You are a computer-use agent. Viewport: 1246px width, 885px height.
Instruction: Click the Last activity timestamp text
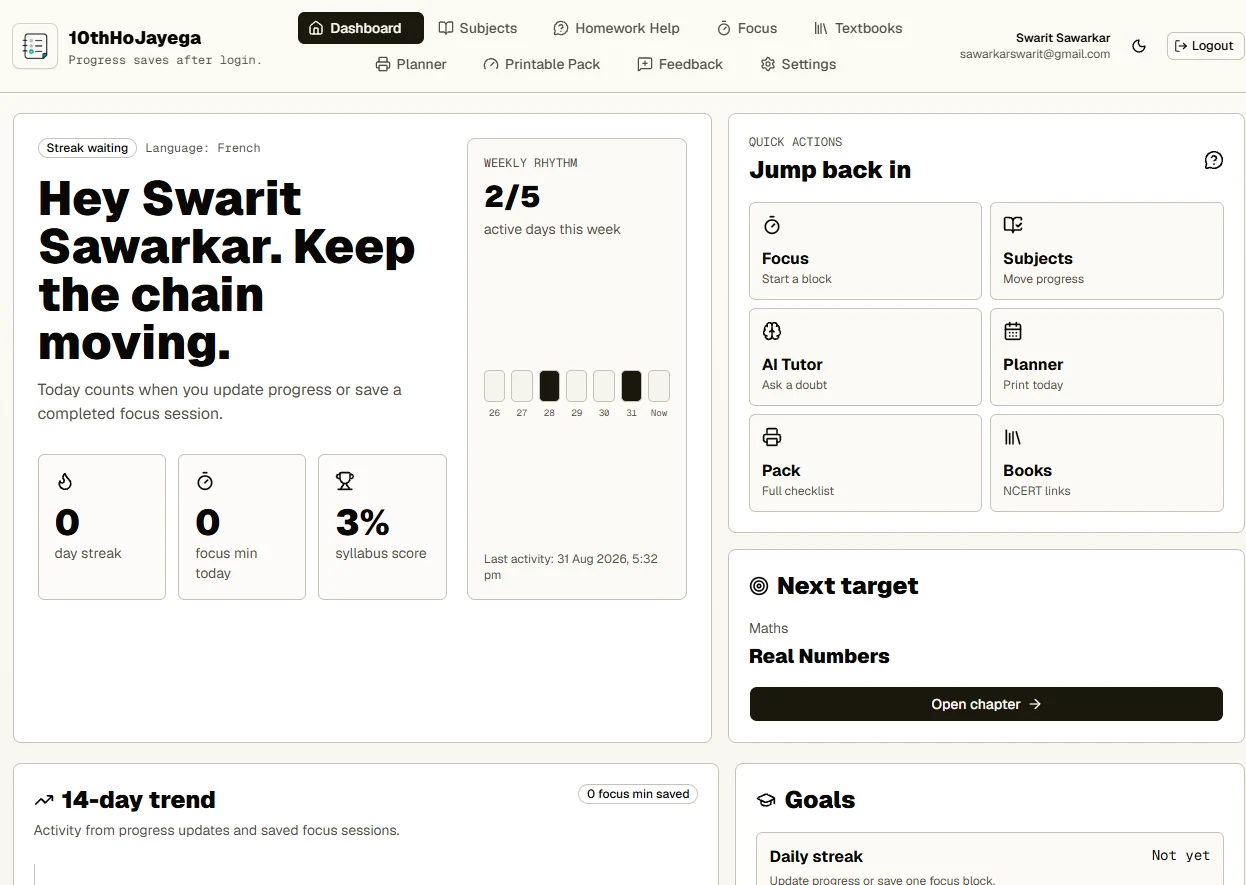click(571, 567)
